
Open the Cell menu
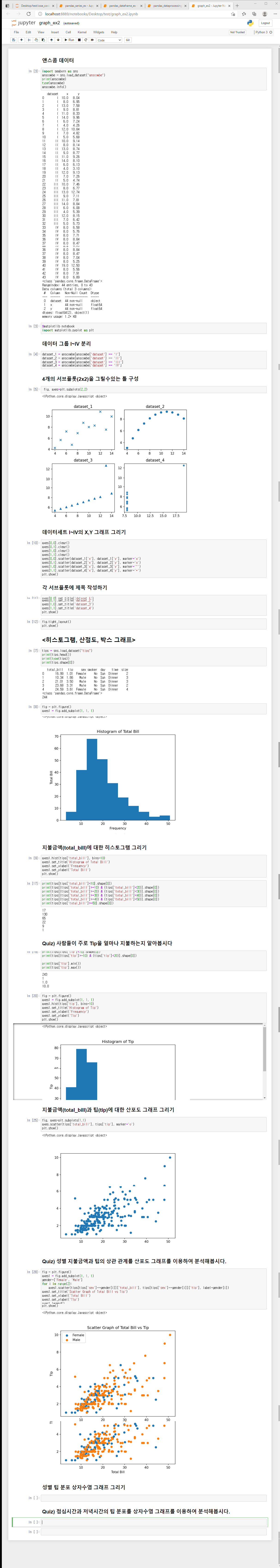[68, 32]
